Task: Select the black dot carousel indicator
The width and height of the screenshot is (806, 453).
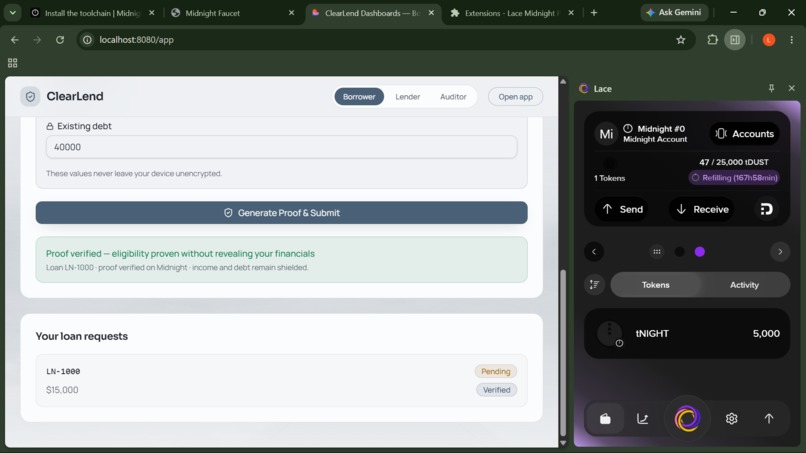Action: [x=680, y=252]
